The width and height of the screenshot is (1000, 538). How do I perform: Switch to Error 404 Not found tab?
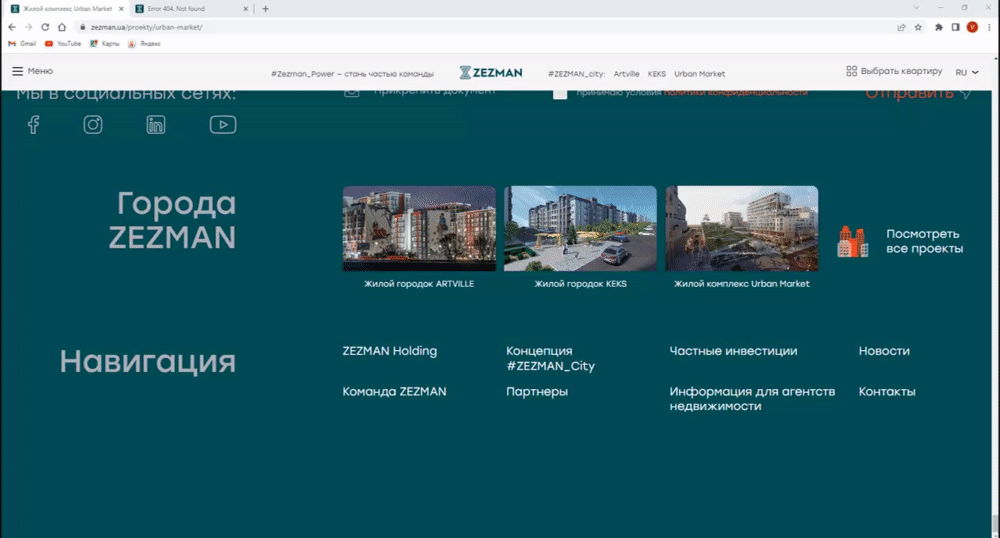(x=192, y=9)
